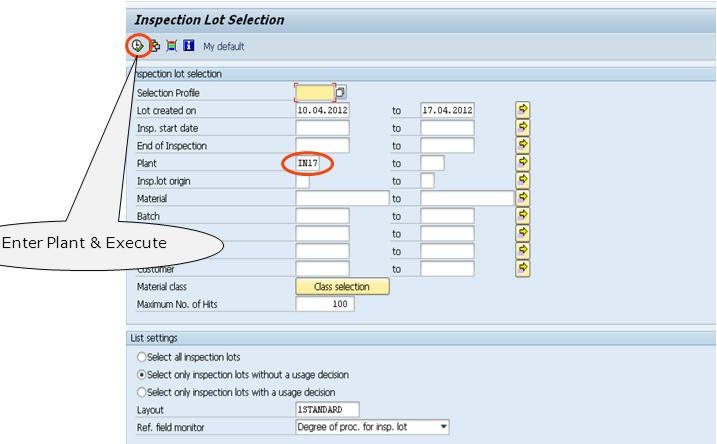Click Maximum No. of Hits field
Viewport: 717px width, 444px height.
click(x=325, y=304)
